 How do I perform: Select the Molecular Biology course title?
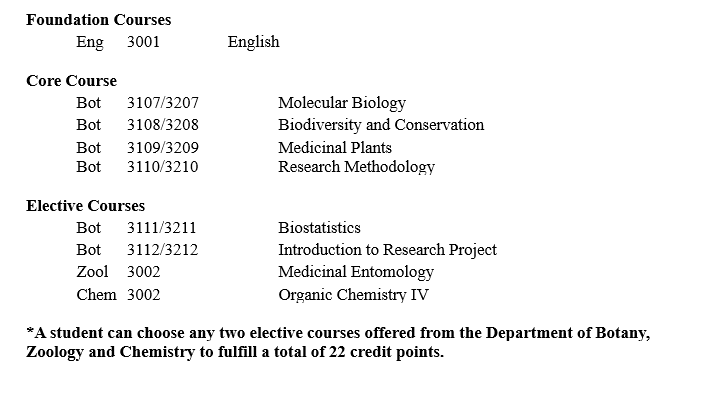click(342, 103)
